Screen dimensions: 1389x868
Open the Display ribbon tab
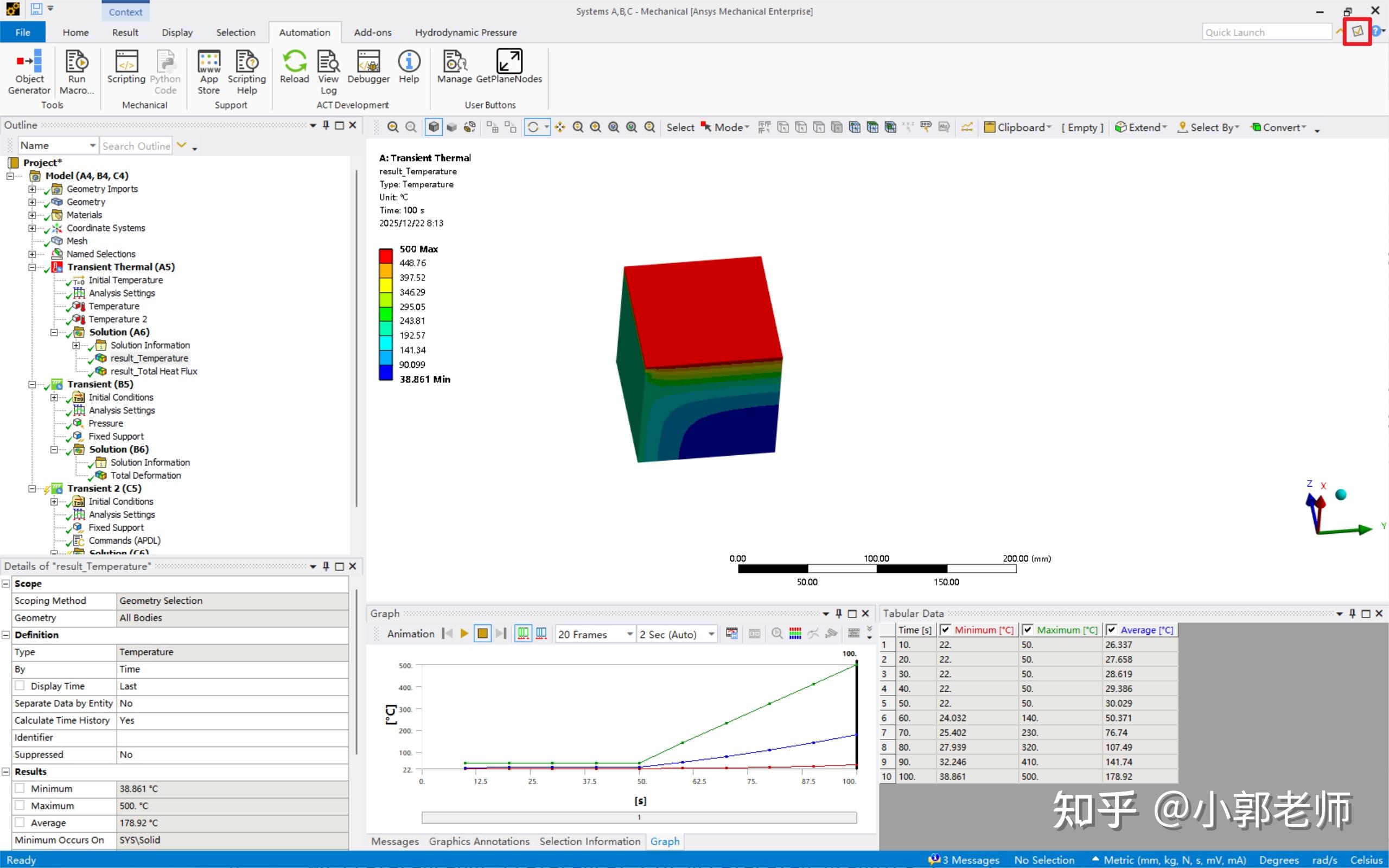[177, 32]
